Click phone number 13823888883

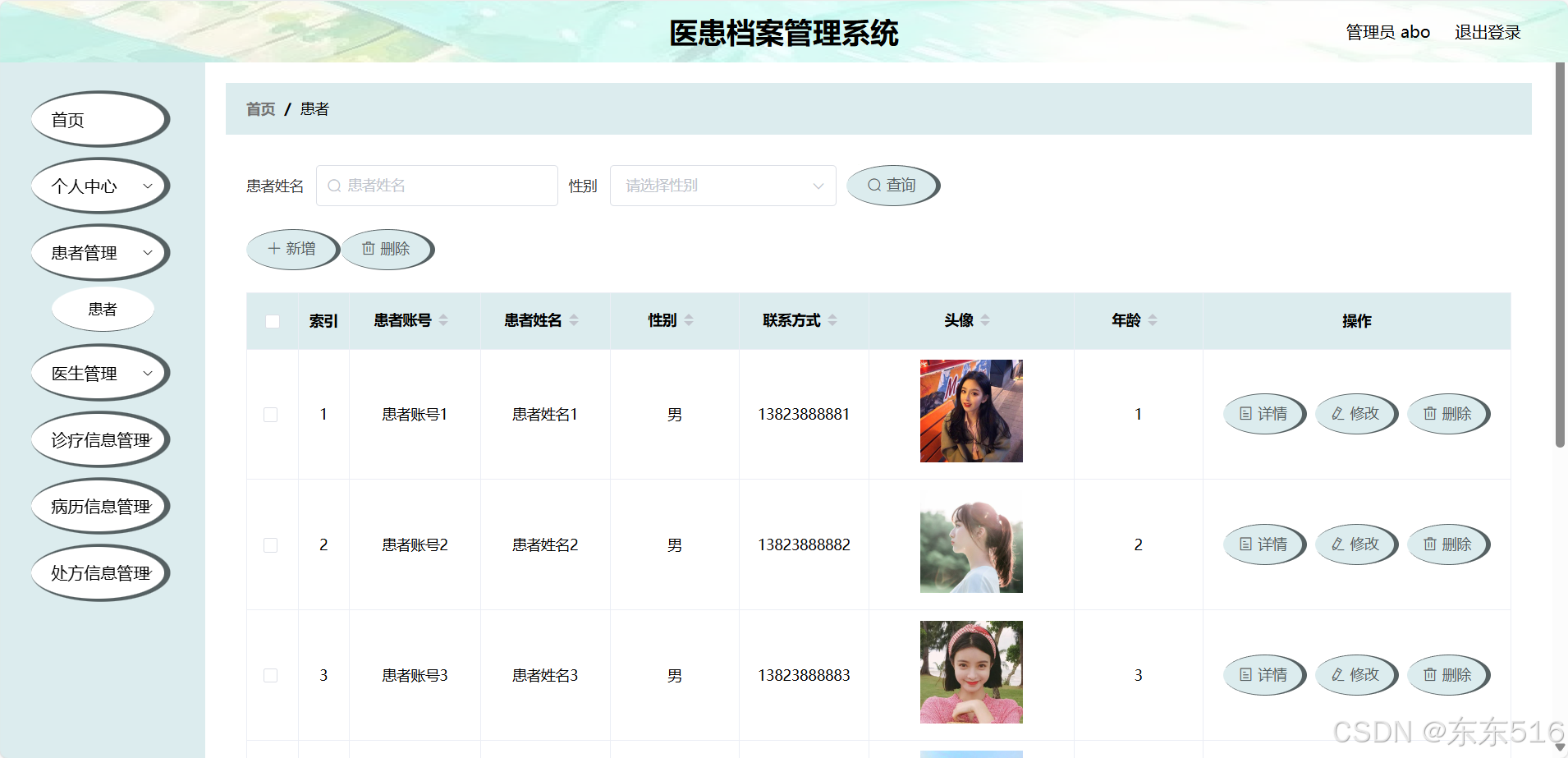click(x=804, y=675)
